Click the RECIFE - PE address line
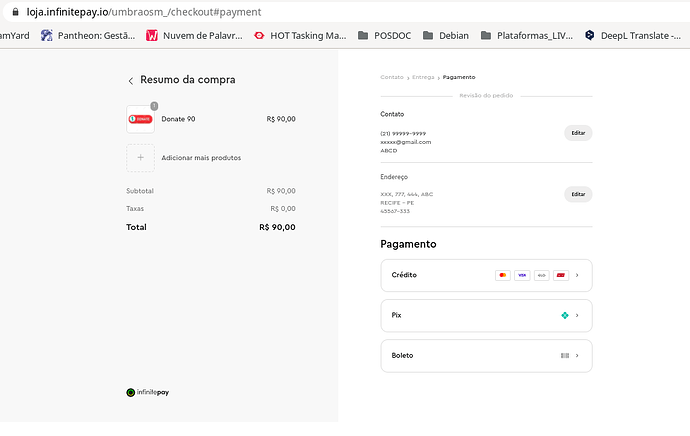690x436 pixels. click(397, 203)
